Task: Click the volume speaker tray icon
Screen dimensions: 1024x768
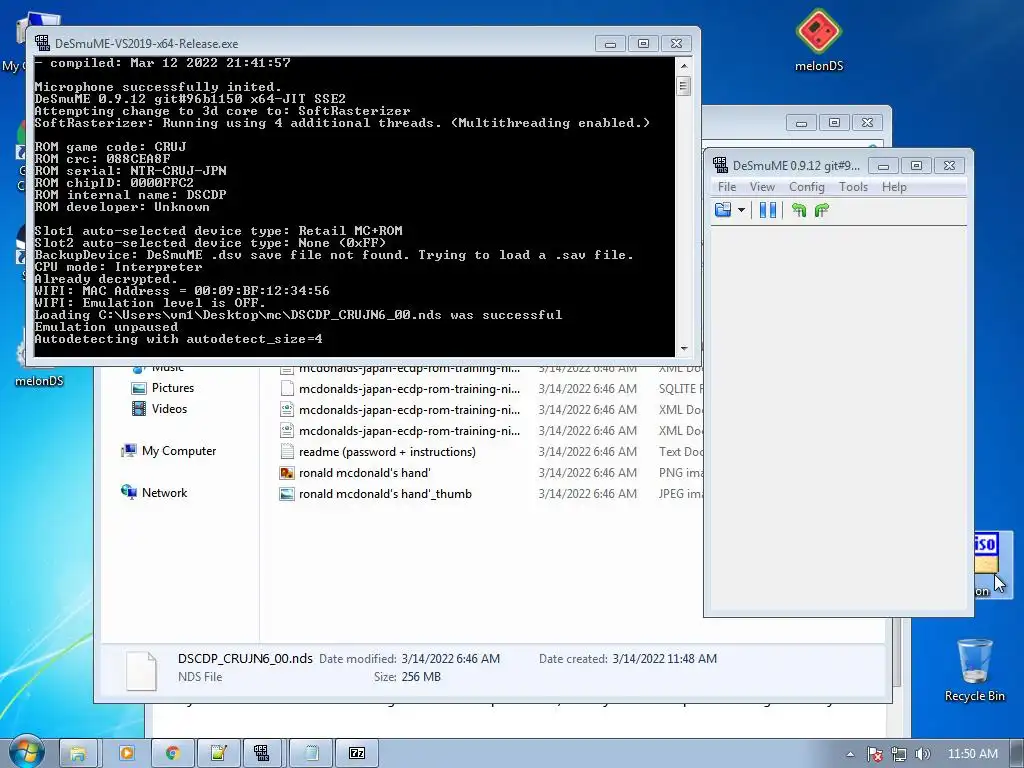Action: [922, 754]
